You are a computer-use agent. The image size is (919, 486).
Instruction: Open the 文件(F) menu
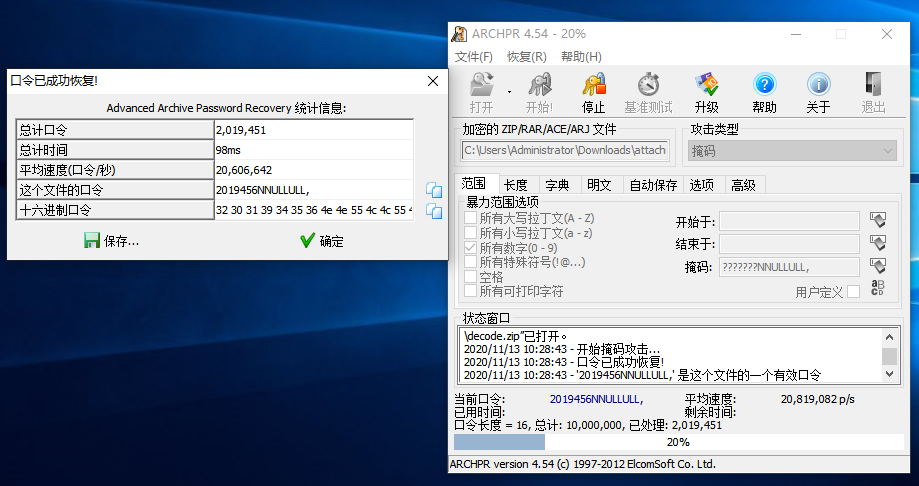pyautogui.click(x=474, y=57)
